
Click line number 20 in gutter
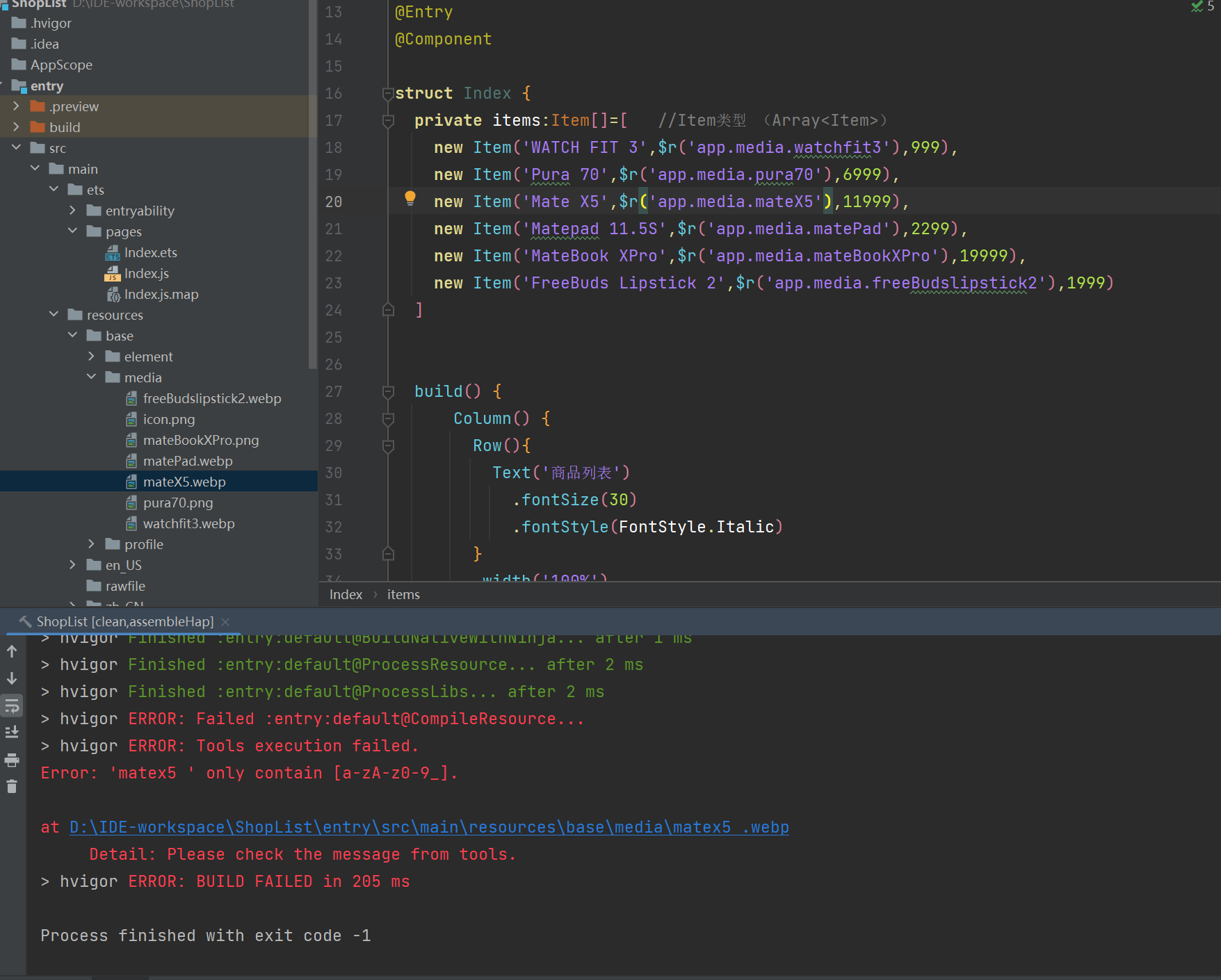334,202
